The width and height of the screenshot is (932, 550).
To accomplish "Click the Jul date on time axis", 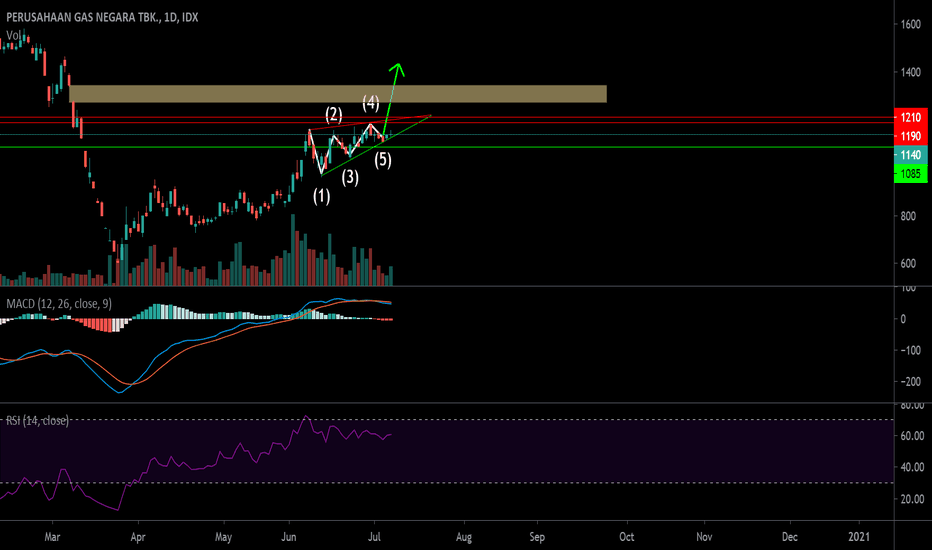I will pos(374,537).
